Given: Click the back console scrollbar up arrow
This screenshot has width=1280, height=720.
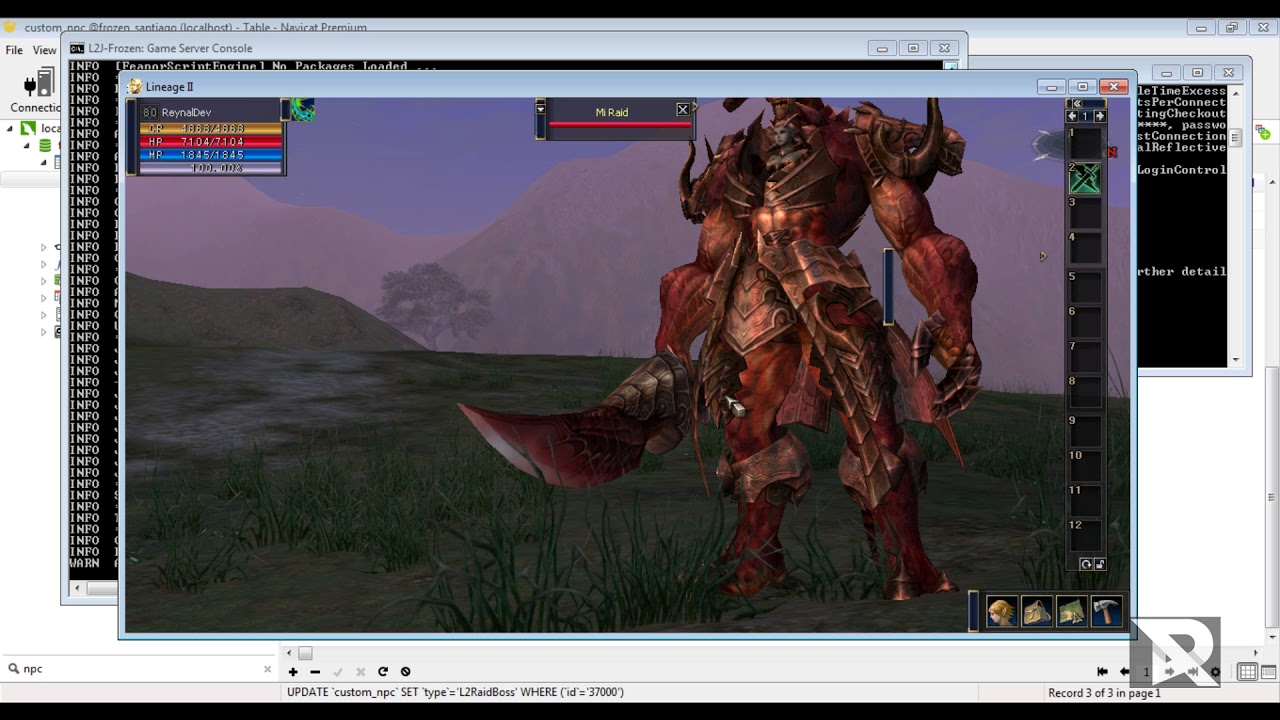Looking at the screenshot, I should pyautogui.click(x=1235, y=93).
